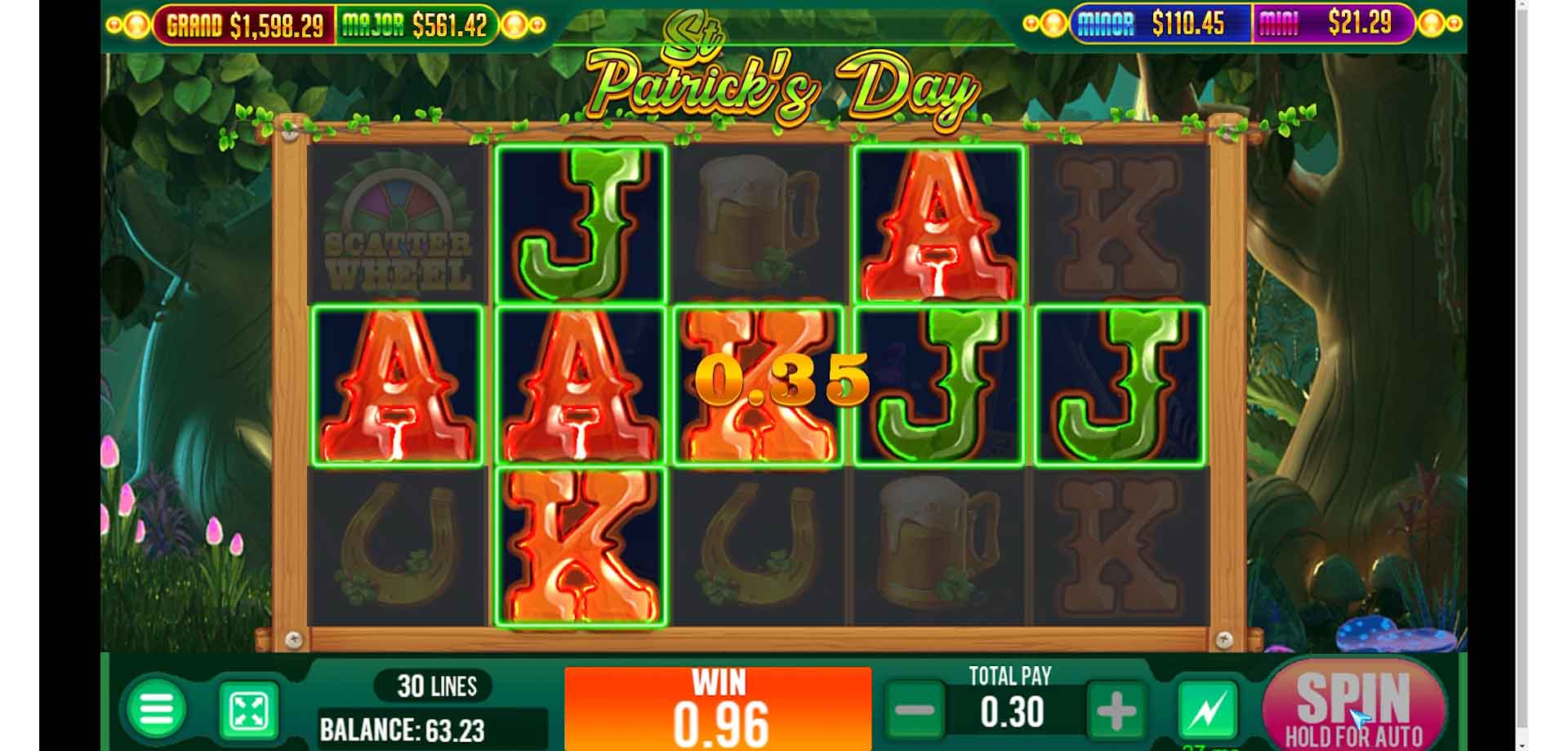Activate the lightning turbo spin icon
The width and height of the screenshot is (1568, 751).
1208,710
